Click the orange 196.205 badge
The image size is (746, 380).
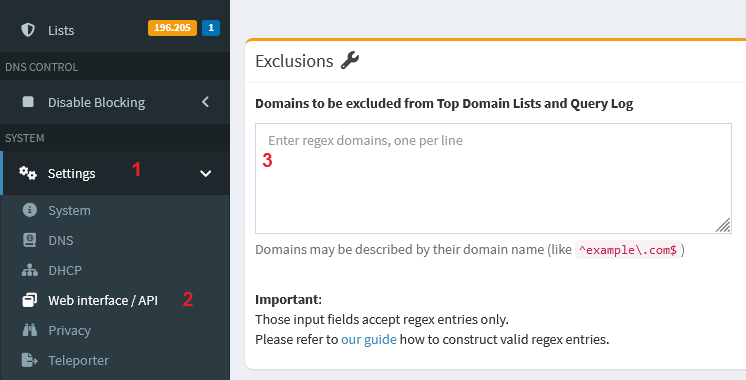point(172,28)
